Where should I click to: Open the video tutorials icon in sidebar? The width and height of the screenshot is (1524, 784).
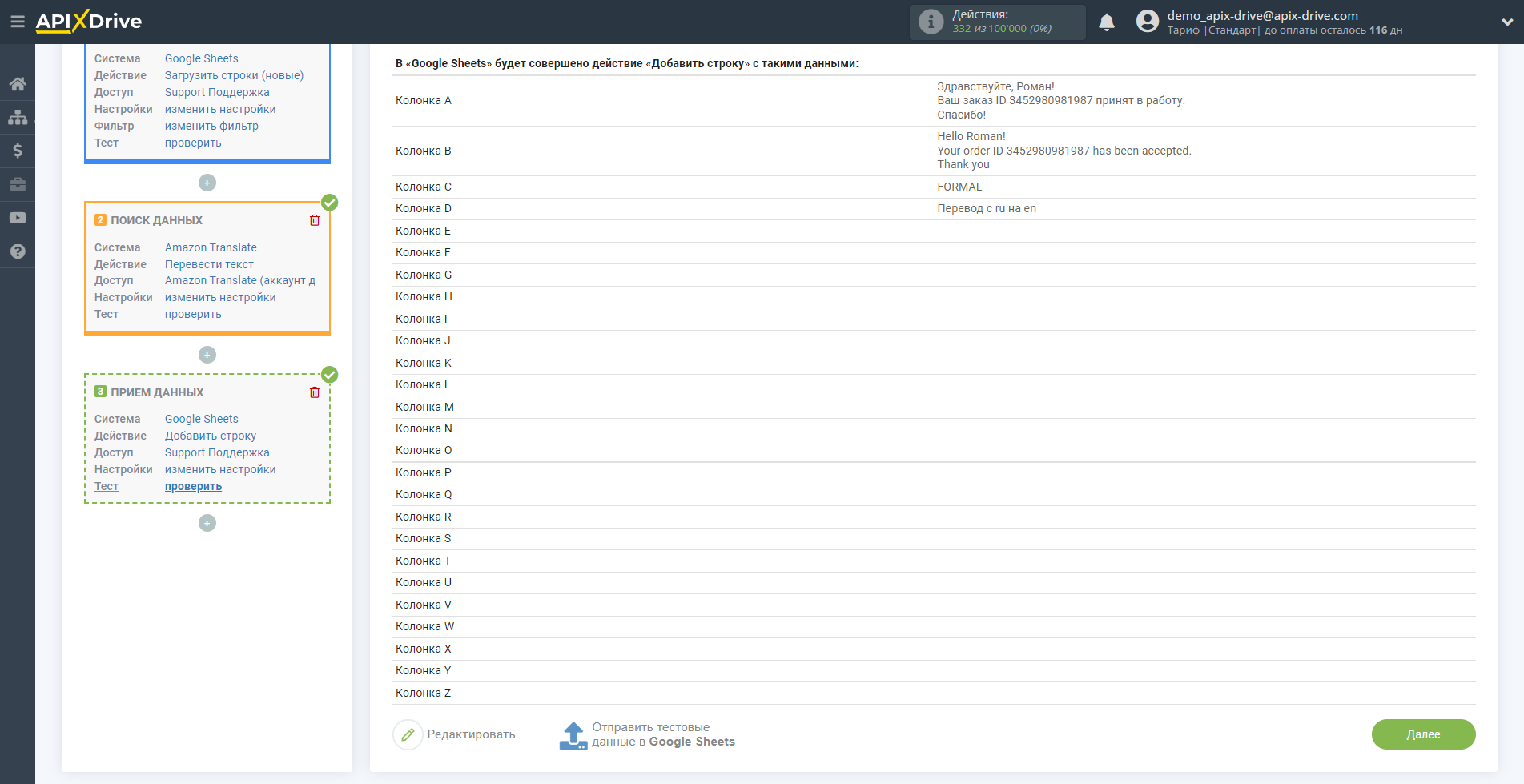click(18, 218)
